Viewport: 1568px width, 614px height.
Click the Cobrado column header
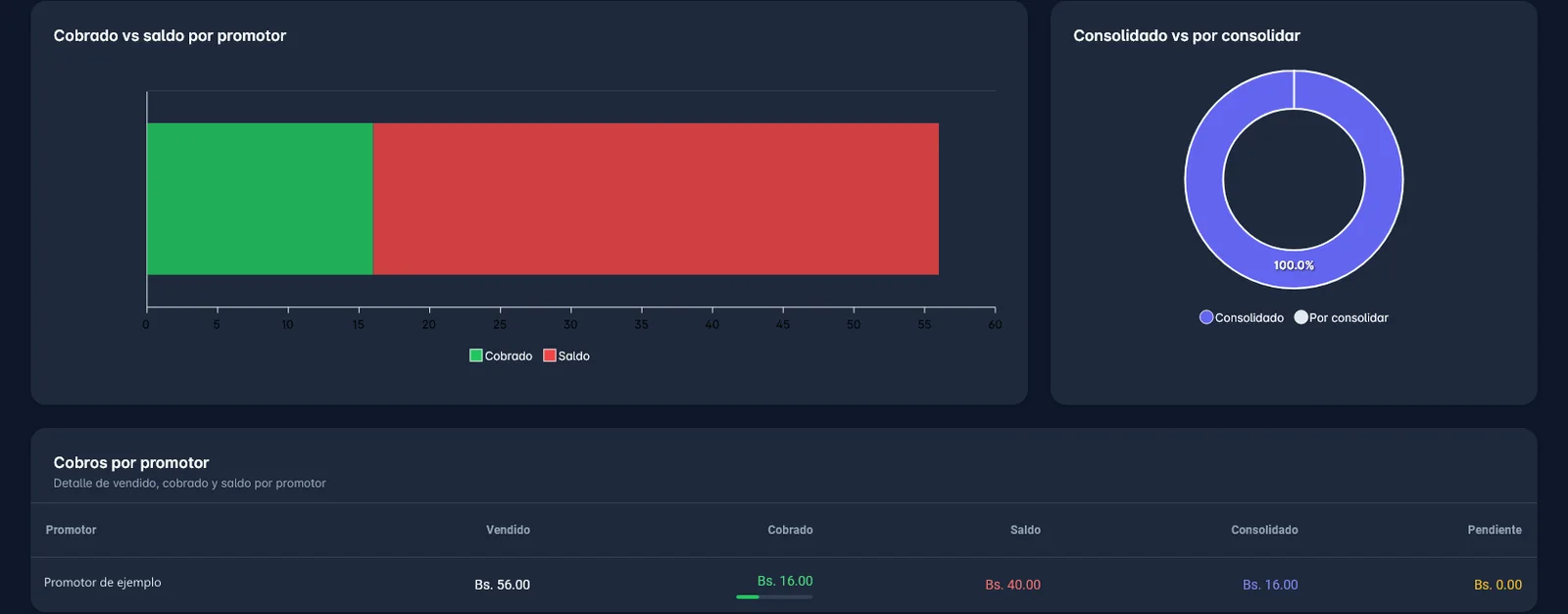pyautogui.click(x=790, y=530)
